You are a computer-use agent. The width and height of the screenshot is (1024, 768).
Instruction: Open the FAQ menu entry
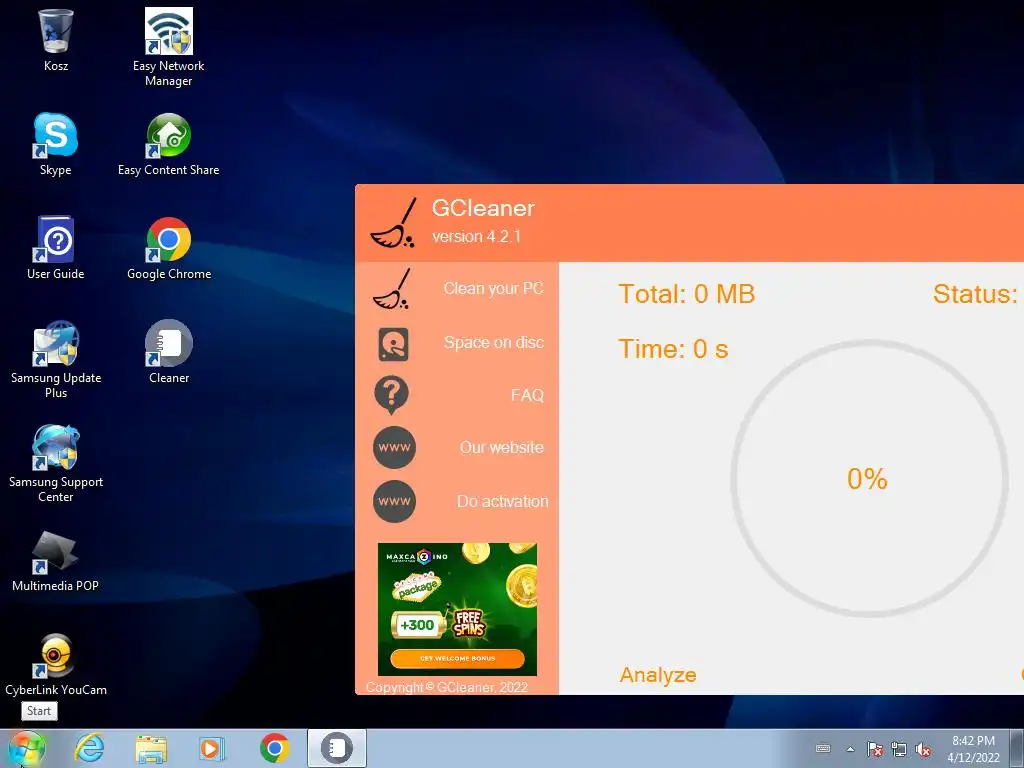(528, 395)
